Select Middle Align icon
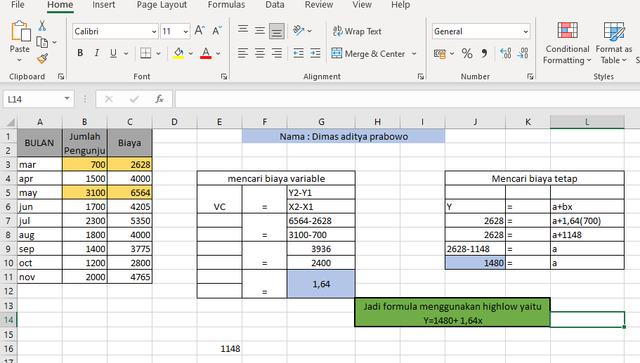This screenshot has width=640, height=363. click(260, 31)
